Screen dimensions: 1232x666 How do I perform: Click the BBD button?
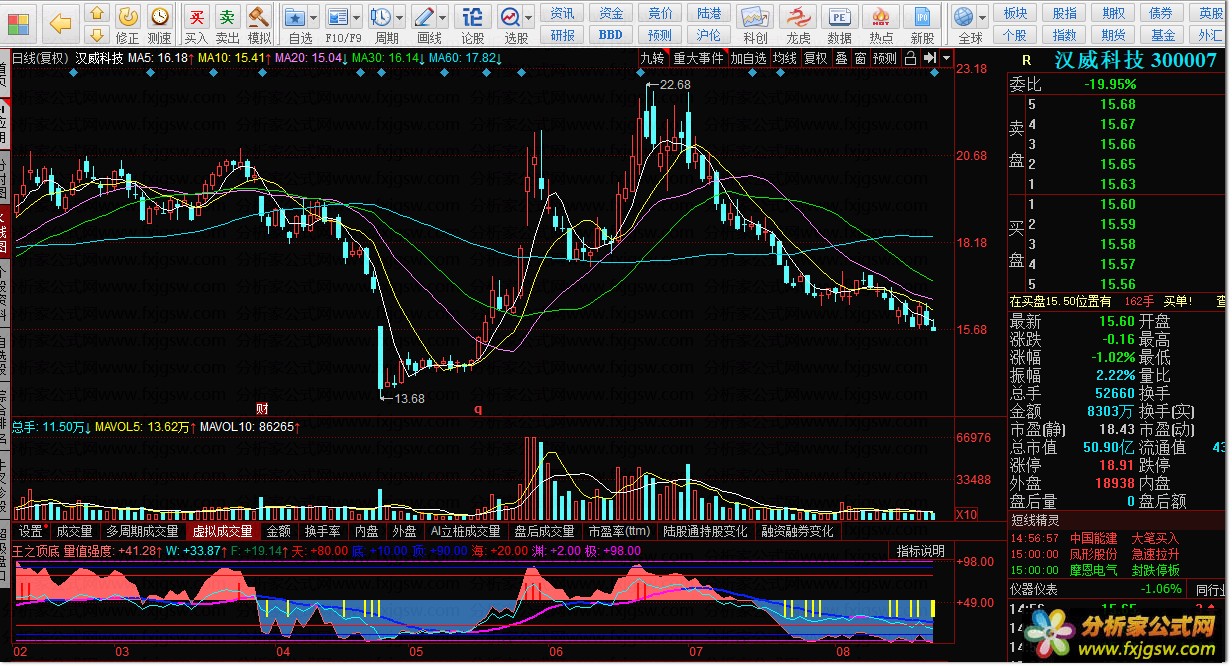click(x=611, y=35)
